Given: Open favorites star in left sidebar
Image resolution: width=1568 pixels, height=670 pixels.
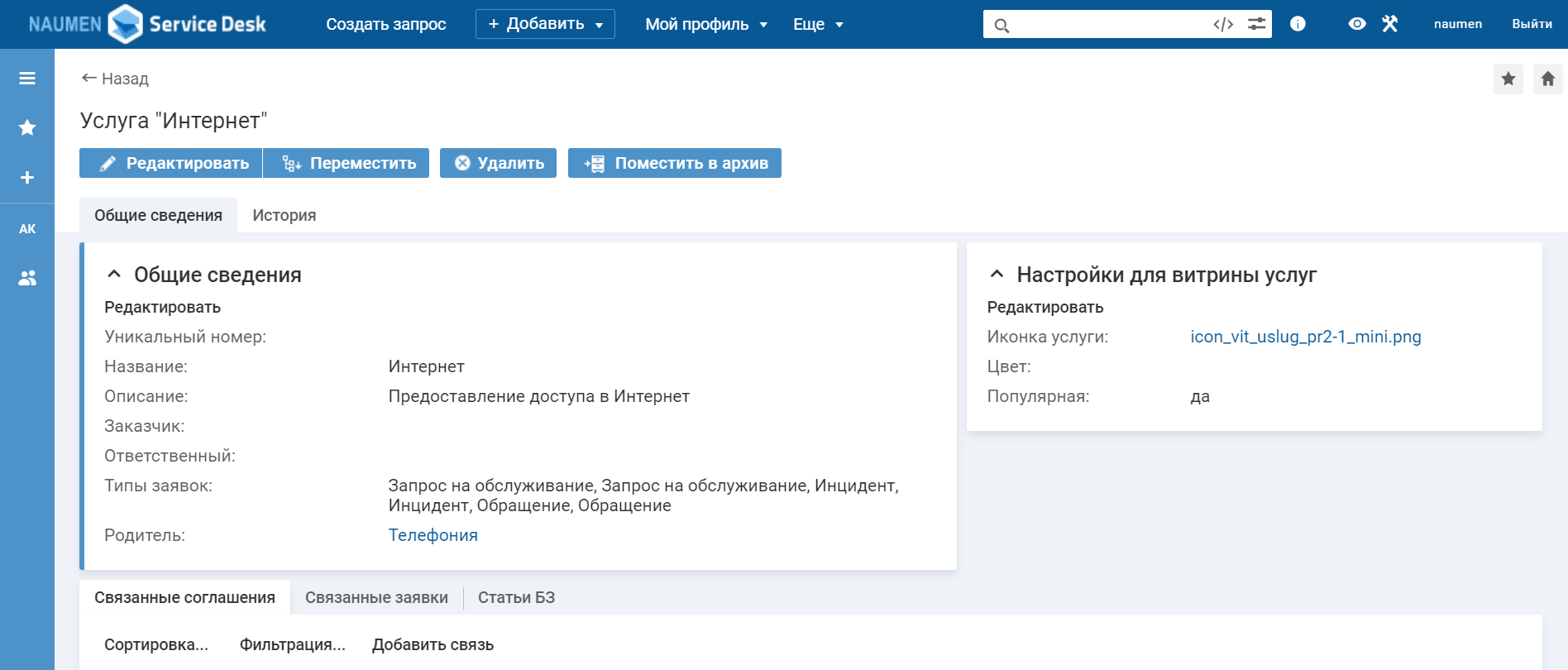Looking at the screenshot, I should [x=27, y=127].
